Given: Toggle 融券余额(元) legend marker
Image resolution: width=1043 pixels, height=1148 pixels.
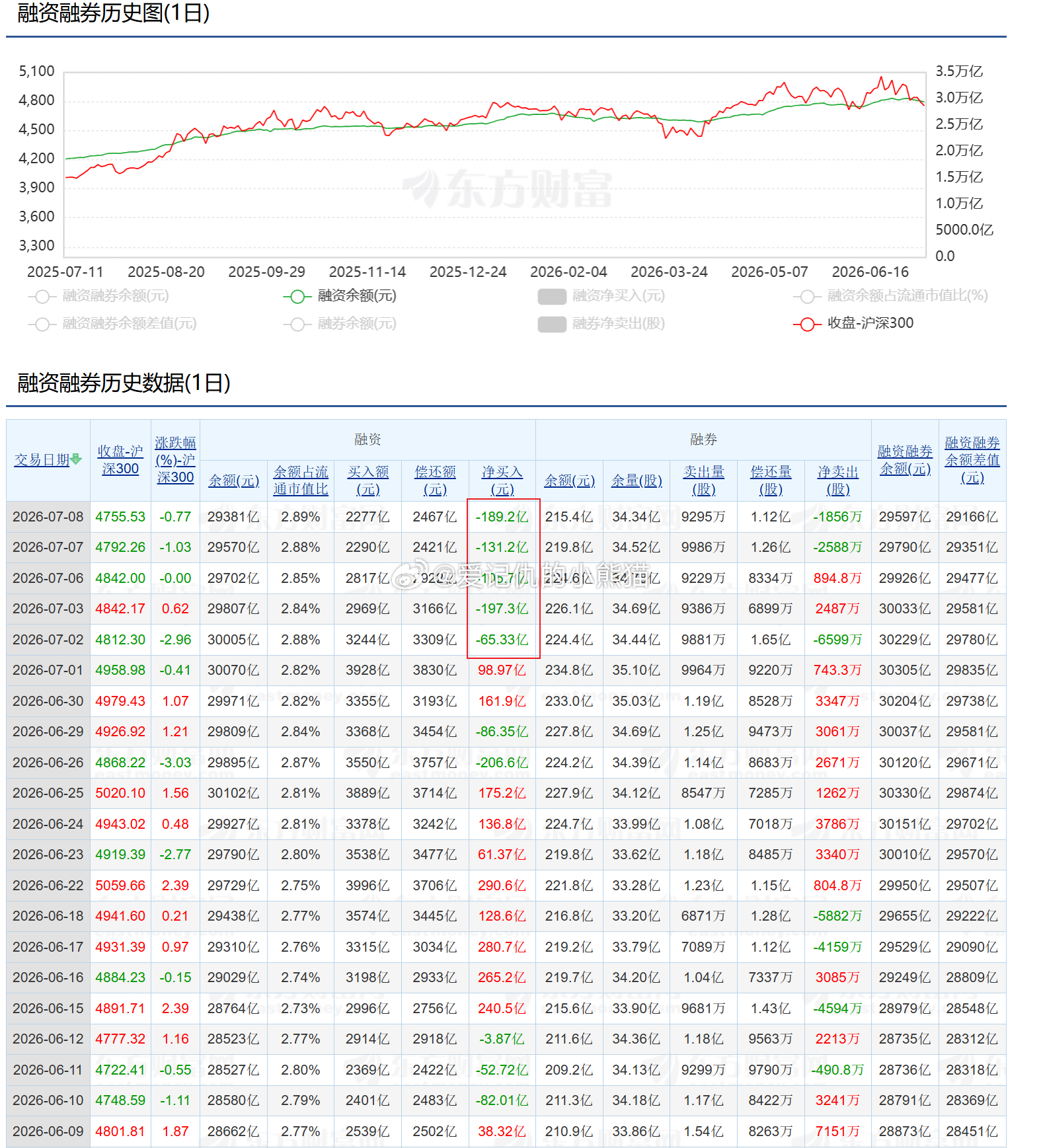Looking at the screenshot, I should [297, 324].
